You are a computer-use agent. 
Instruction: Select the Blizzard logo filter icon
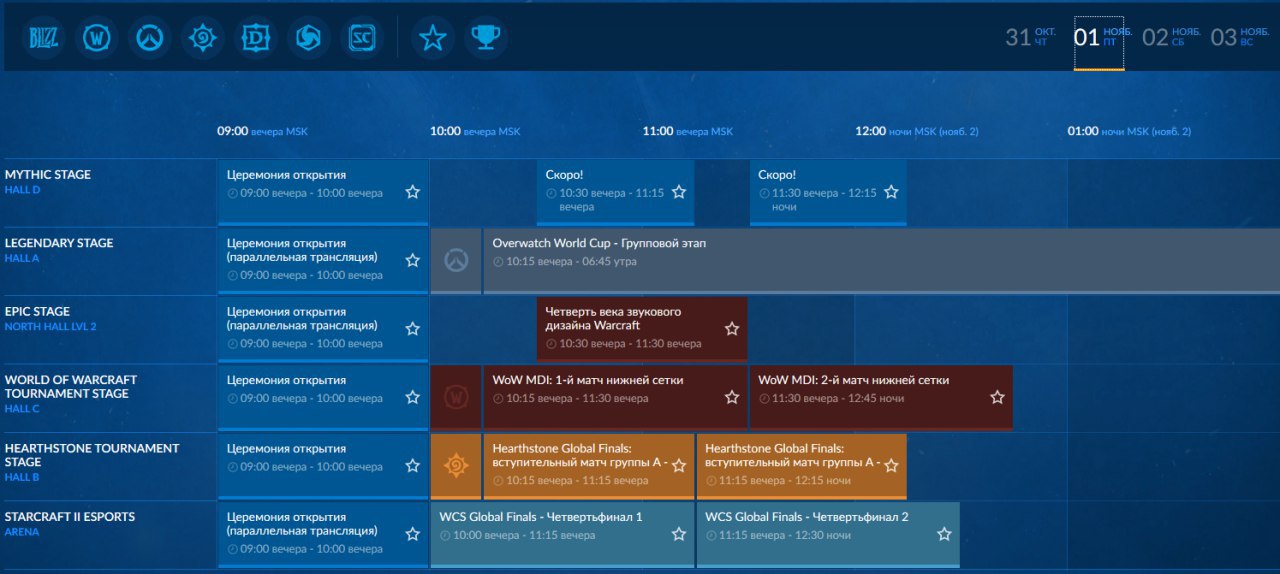(46, 38)
